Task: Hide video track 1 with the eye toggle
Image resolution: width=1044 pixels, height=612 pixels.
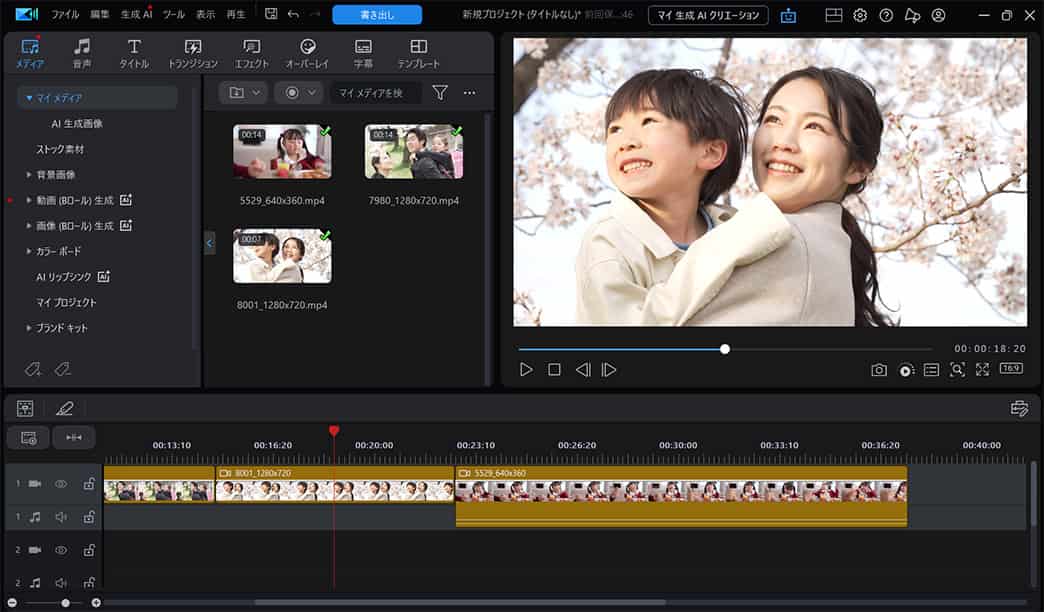Action: pos(60,483)
